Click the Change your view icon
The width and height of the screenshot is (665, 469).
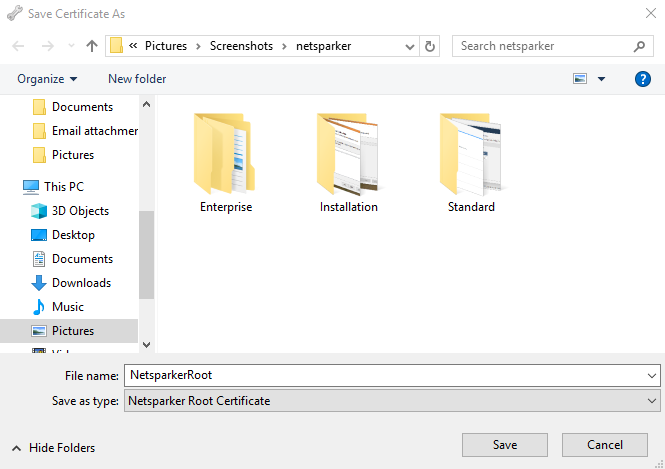click(580, 79)
